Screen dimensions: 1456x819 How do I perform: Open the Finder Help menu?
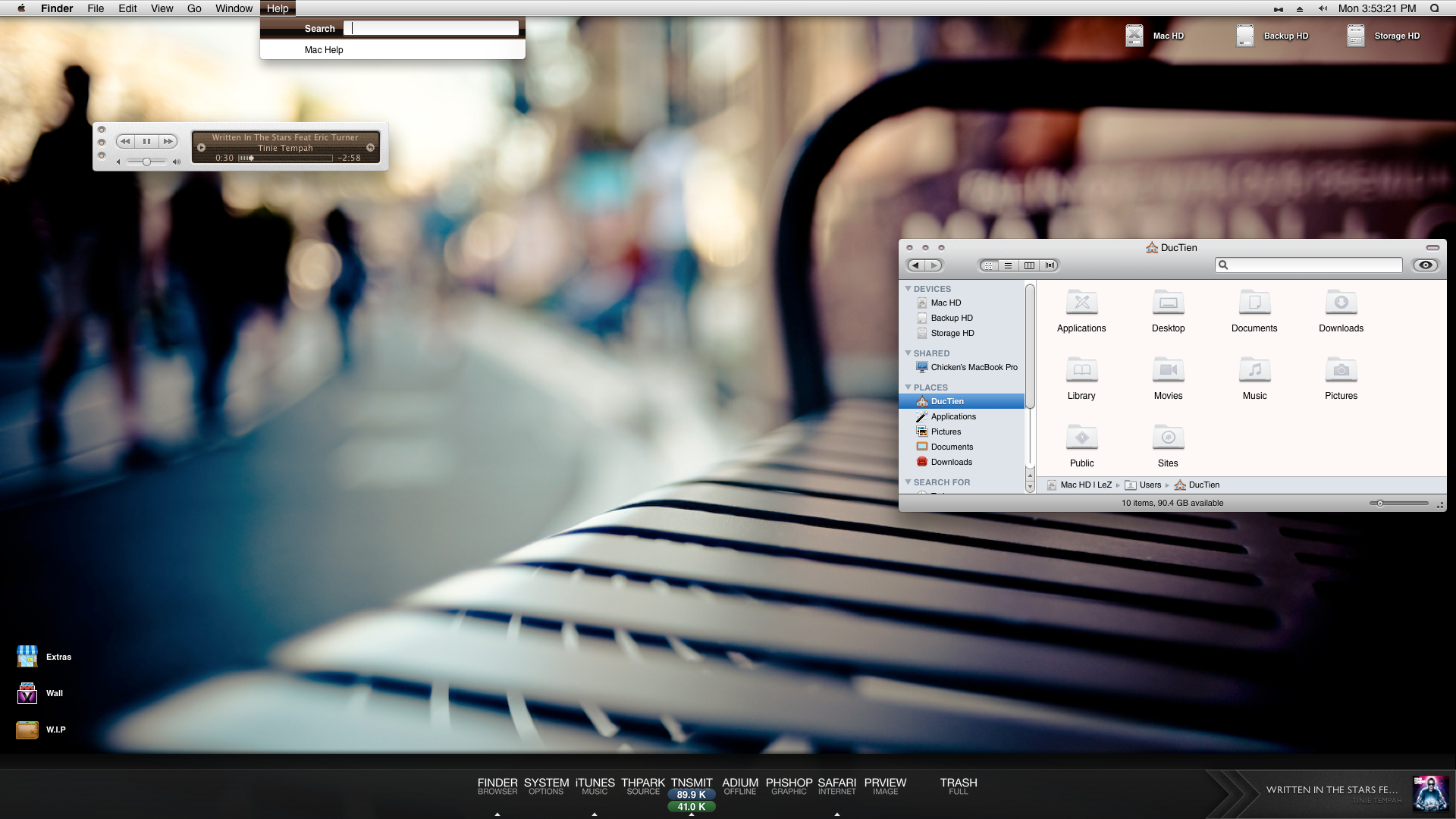coord(277,8)
